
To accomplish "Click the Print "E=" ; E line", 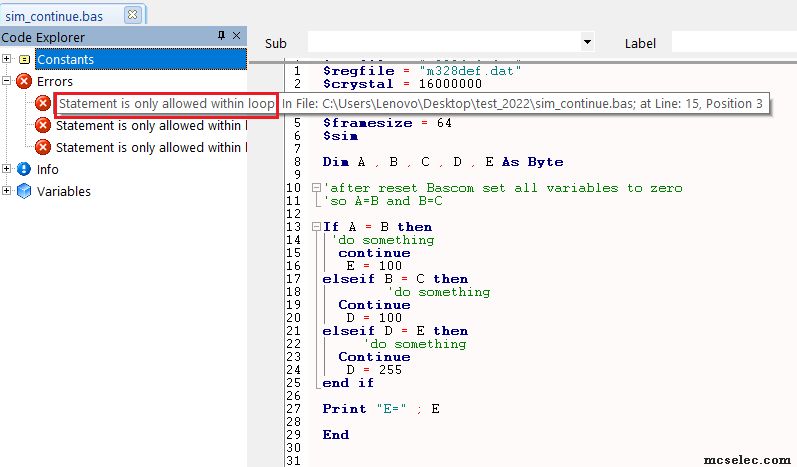I will 381,409.
